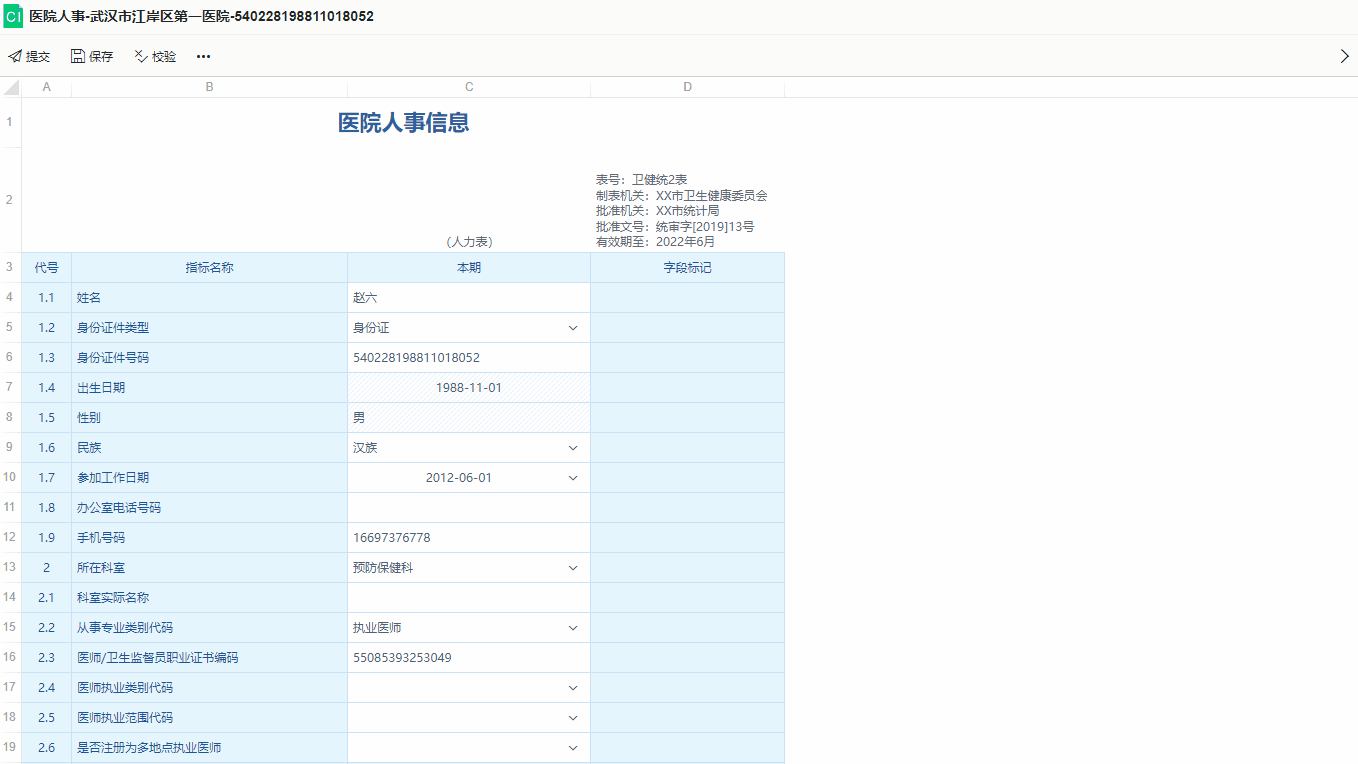Image resolution: width=1358 pixels, height=764 pixels.
Task: Click the empty 办公室电话号码 input cell
Action: point(468,508)
